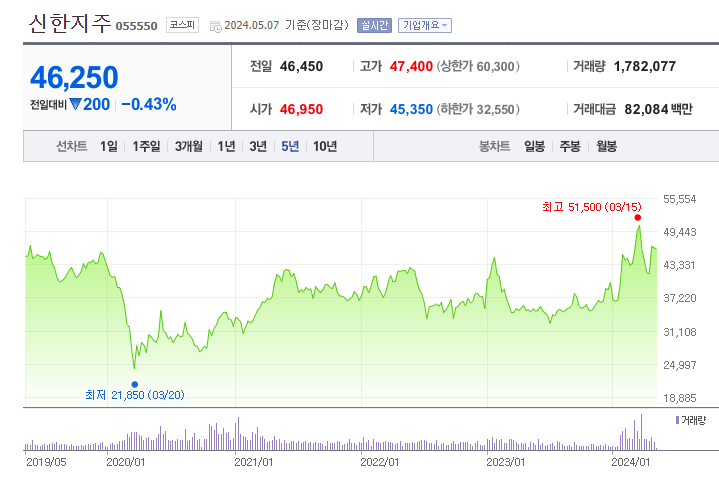The image size is (719, 478).
Task: Open the 기업개요 dropdown
Action: coord(425,25)
